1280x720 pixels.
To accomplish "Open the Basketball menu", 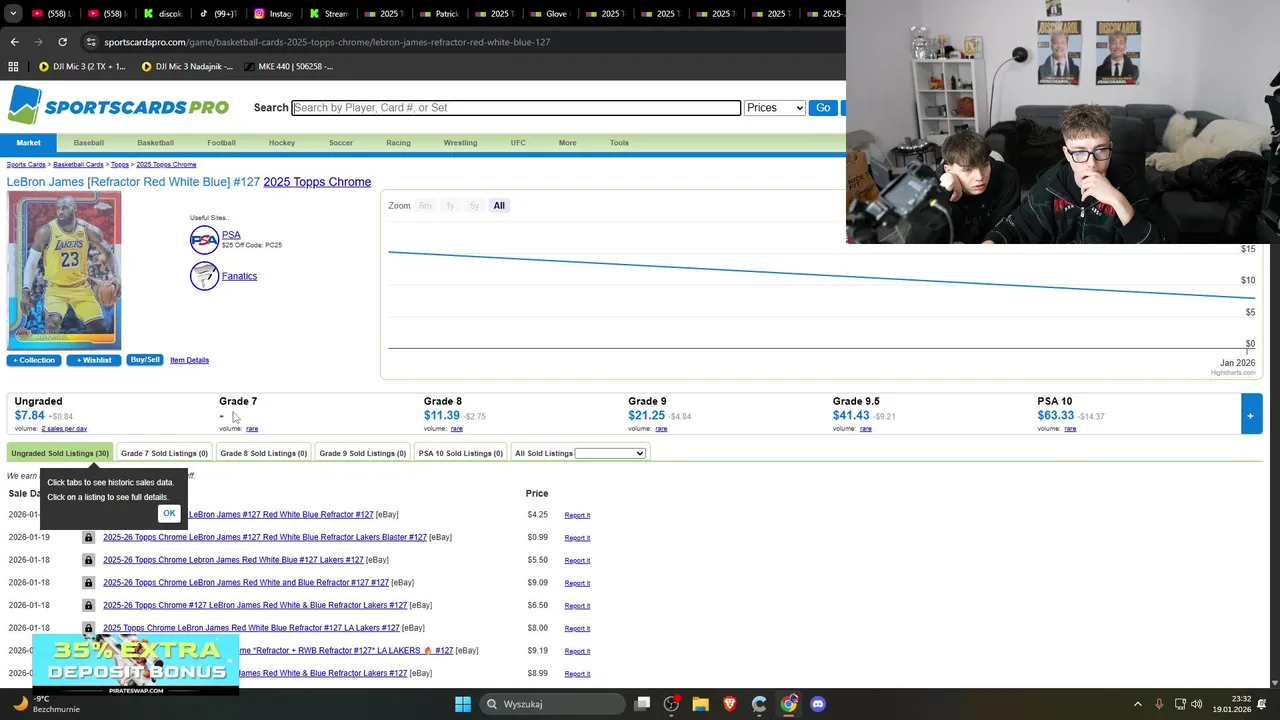I will point(155,143).
